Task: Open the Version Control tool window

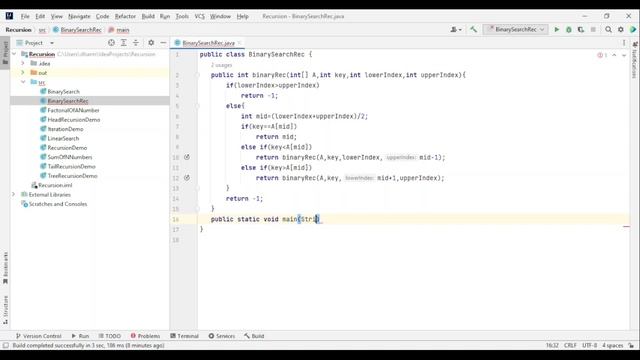Action: pos(38,336)
